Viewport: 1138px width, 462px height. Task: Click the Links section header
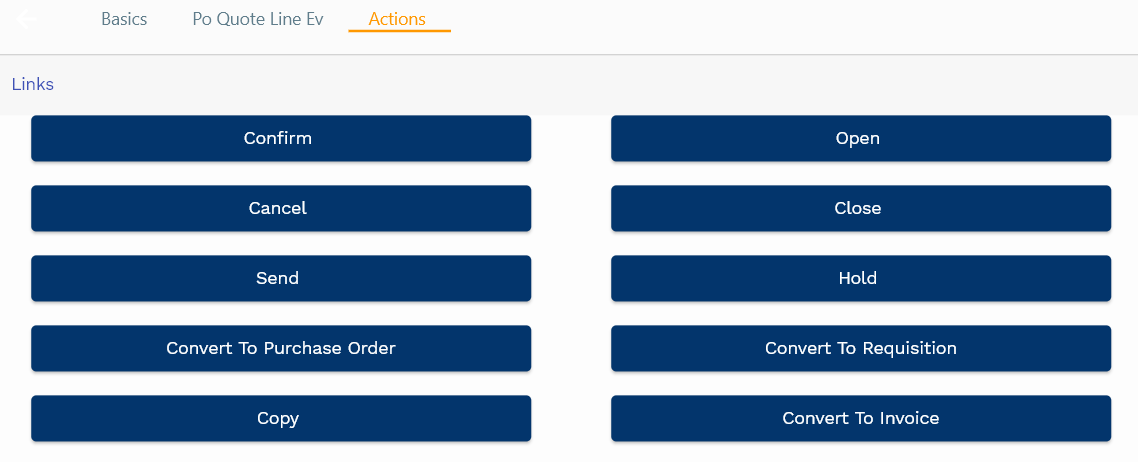click(33, 84)
